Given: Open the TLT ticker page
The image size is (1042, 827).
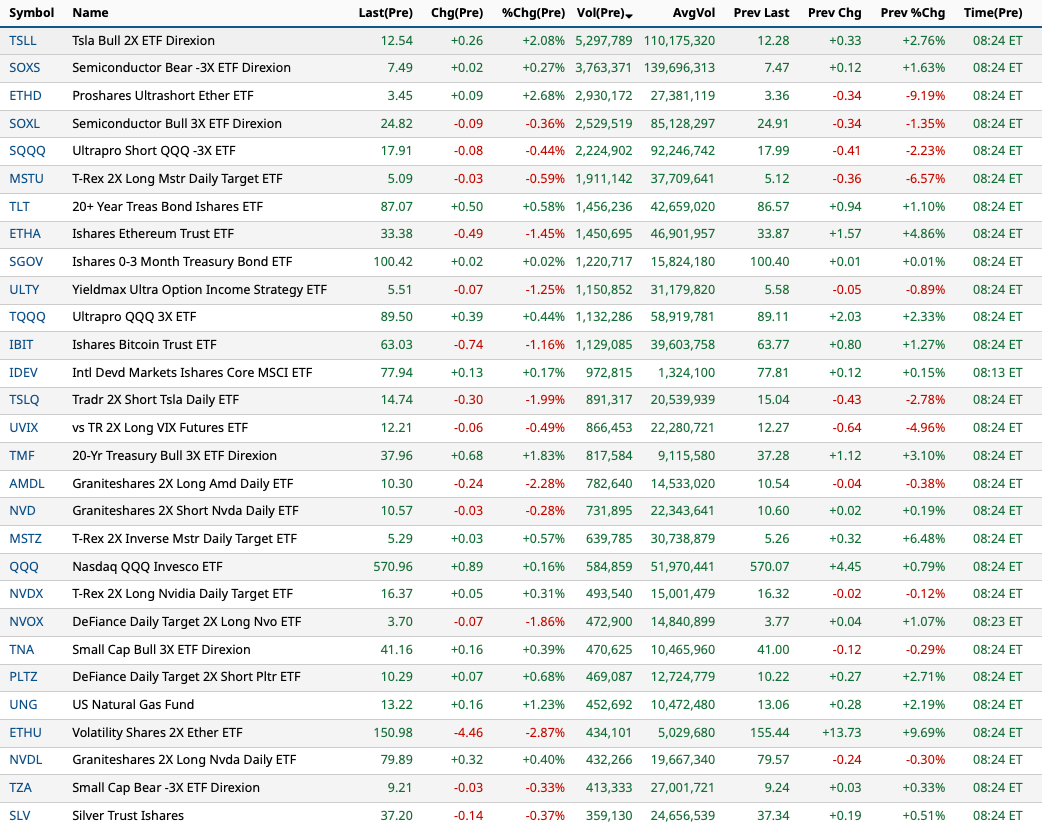Looking at the screenshot, I should click(19, 206).
